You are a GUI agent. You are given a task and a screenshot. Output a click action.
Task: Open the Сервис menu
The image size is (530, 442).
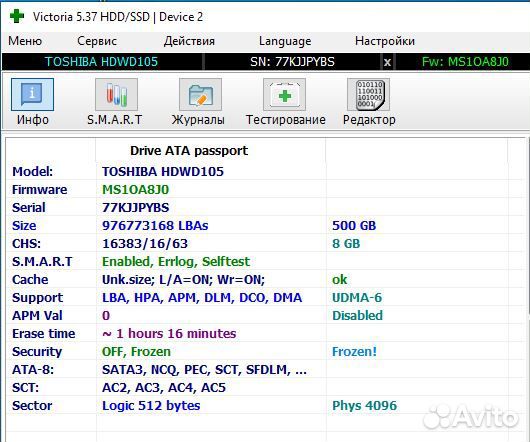(x=97, y=41)
